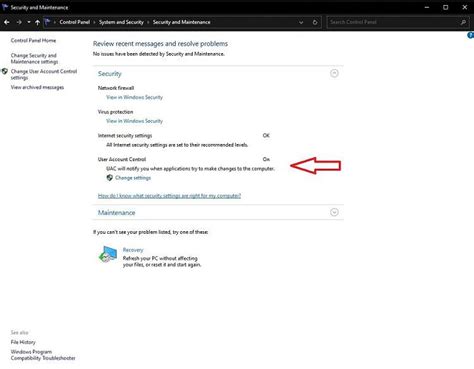Open View in Windows Security under Network firewall
The image size is (474, 369).
pos(134,97)
